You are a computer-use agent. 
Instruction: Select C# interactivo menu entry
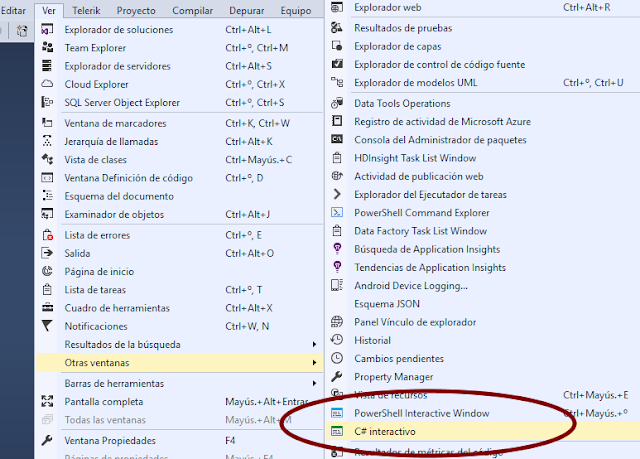483,431
